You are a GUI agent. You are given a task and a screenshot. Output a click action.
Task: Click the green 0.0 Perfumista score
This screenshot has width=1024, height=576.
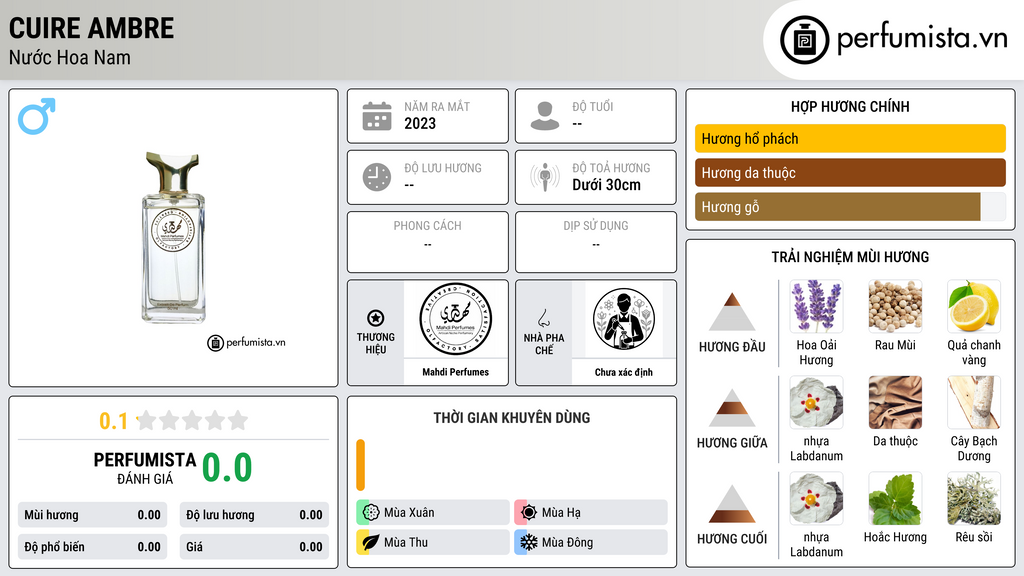[227, 468]
